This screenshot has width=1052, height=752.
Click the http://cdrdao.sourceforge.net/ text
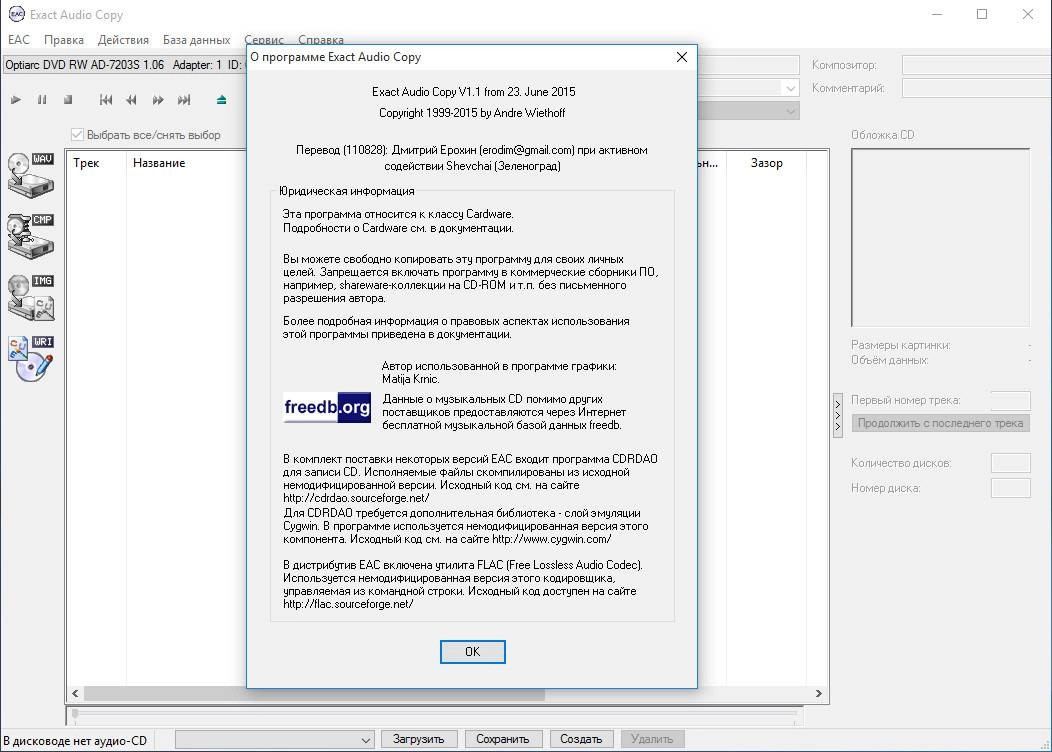point(356,498)
